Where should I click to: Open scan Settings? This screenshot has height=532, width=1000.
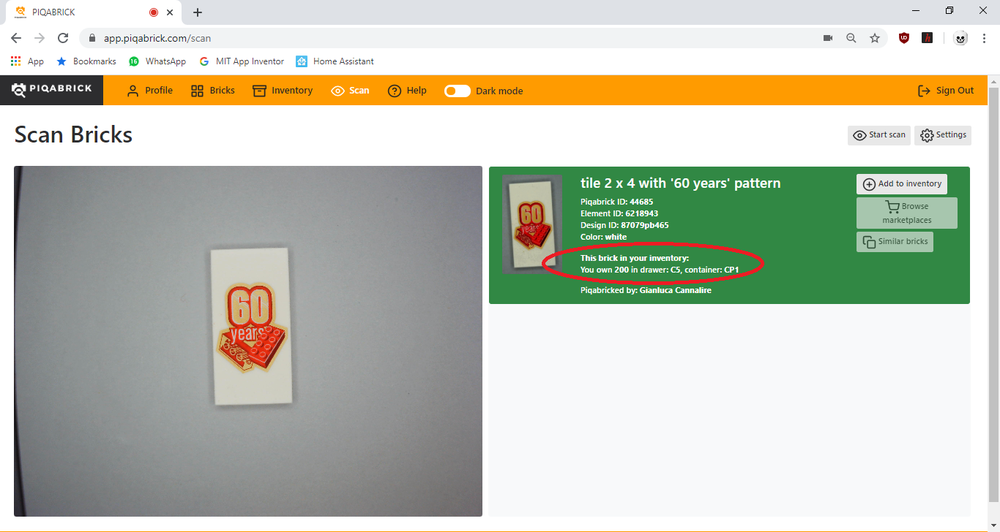943,135
